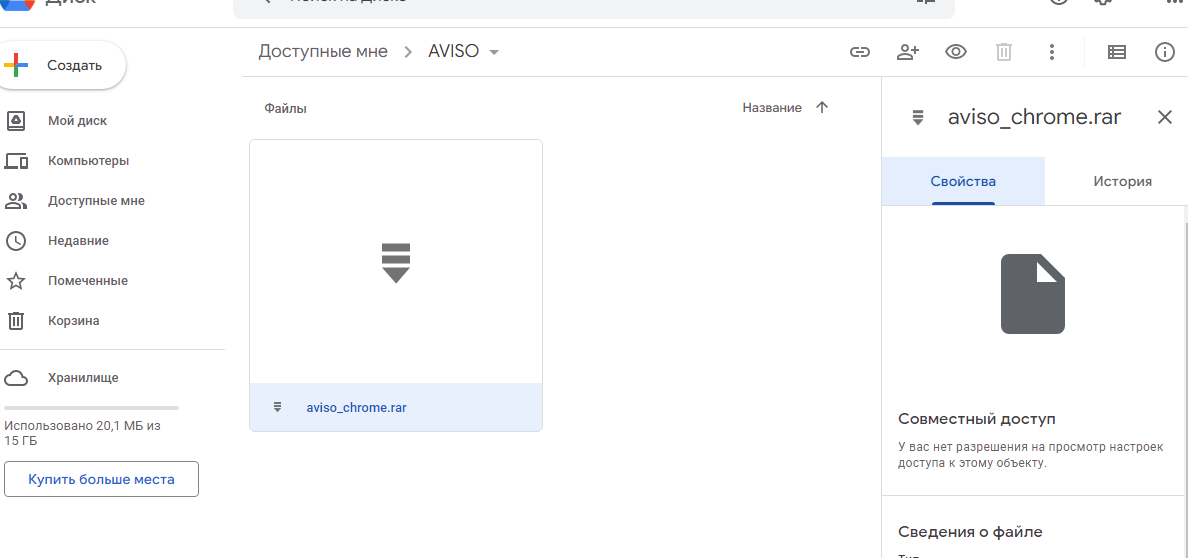
Task: Select the aviso_chrome.rar thumbnail preview
Action: tap(395, 262)
